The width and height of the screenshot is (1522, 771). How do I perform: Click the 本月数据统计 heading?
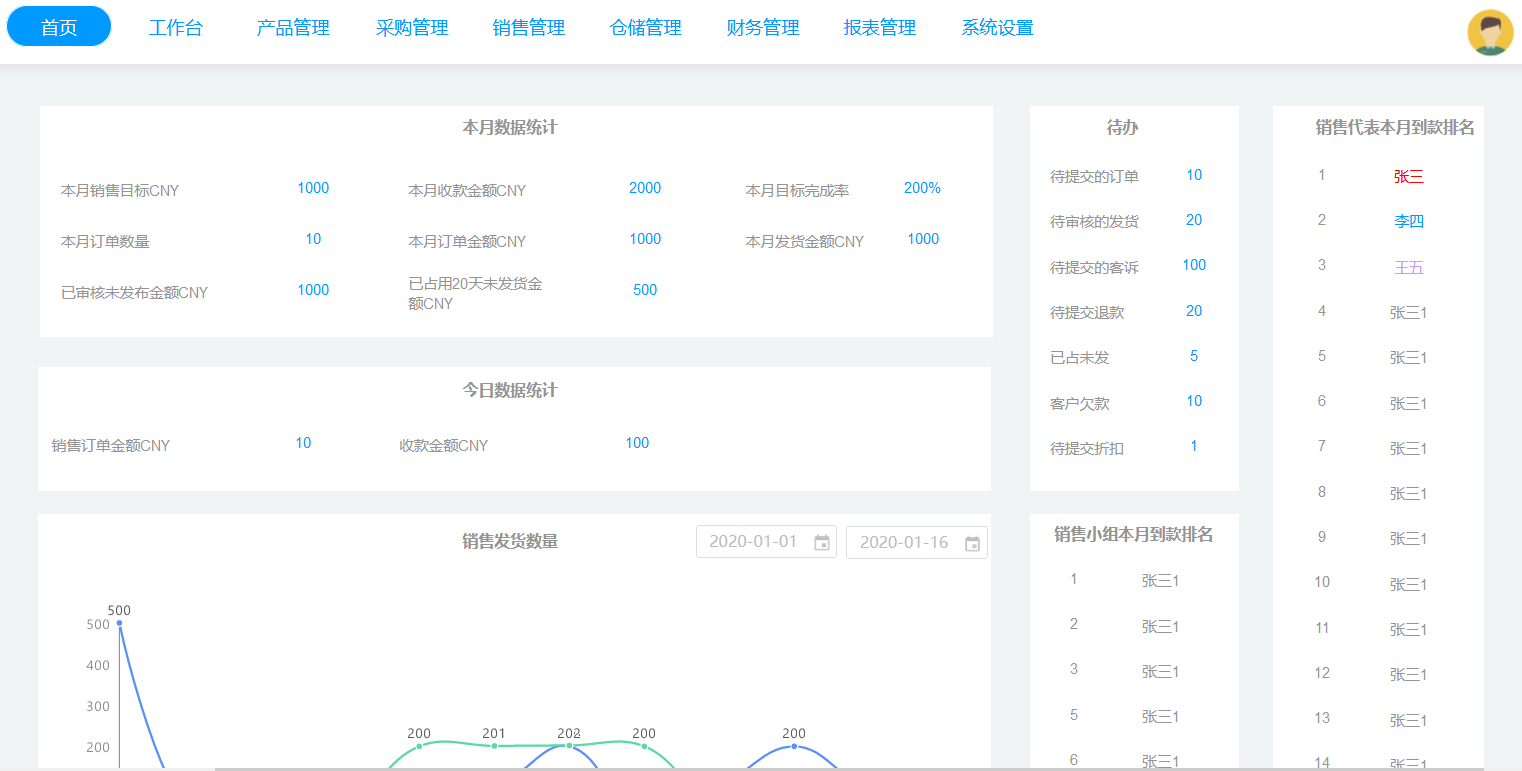click(510, 128)
